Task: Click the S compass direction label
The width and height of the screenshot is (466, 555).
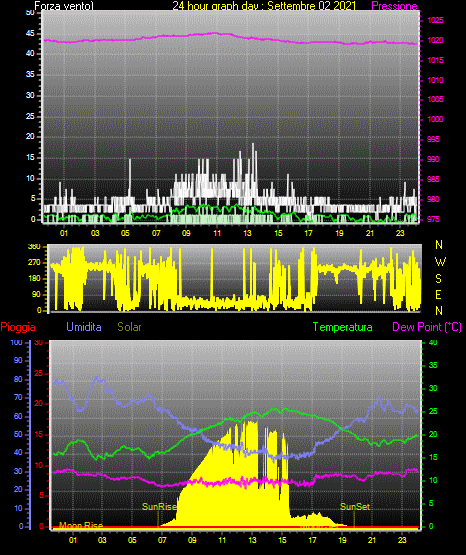Action: click(x=438, y=279)
